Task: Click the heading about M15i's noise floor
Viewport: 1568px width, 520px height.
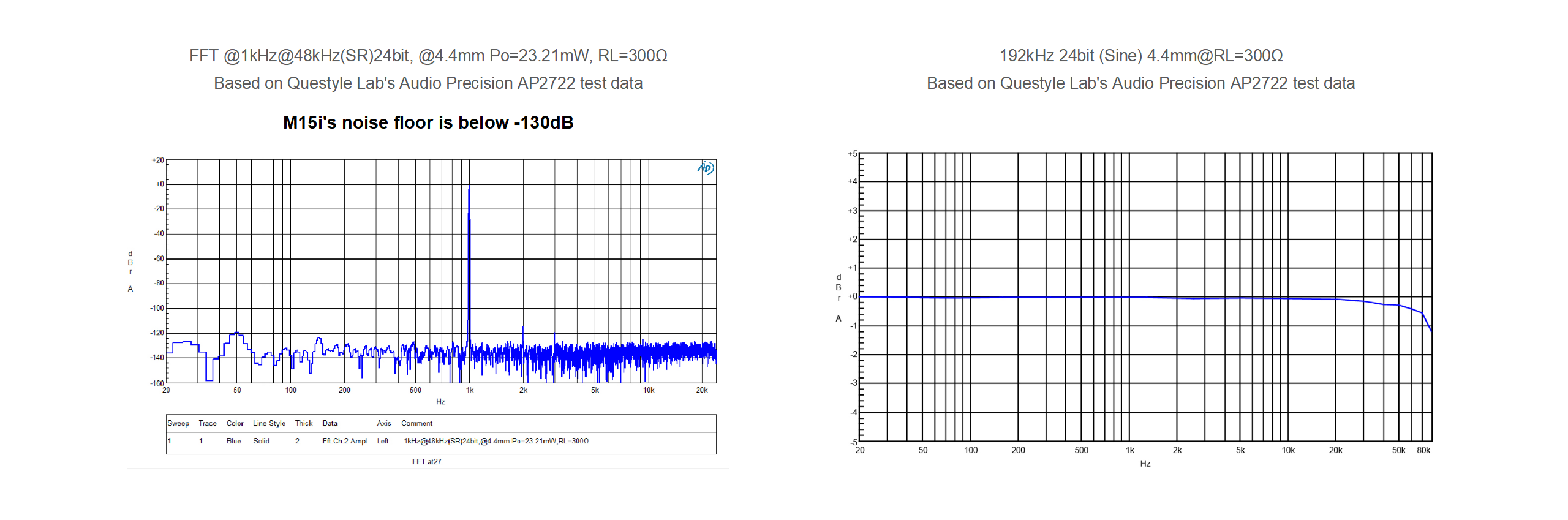Action: point(428,122)
